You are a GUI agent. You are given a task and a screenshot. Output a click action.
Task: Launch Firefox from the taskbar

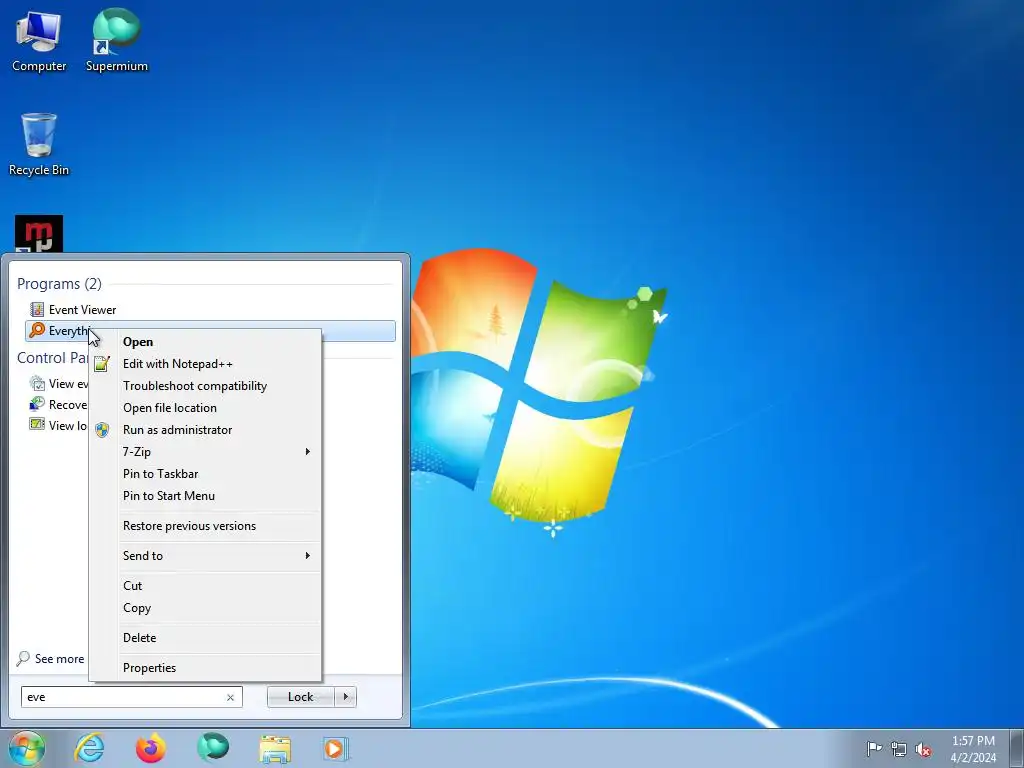coord(151,748)
